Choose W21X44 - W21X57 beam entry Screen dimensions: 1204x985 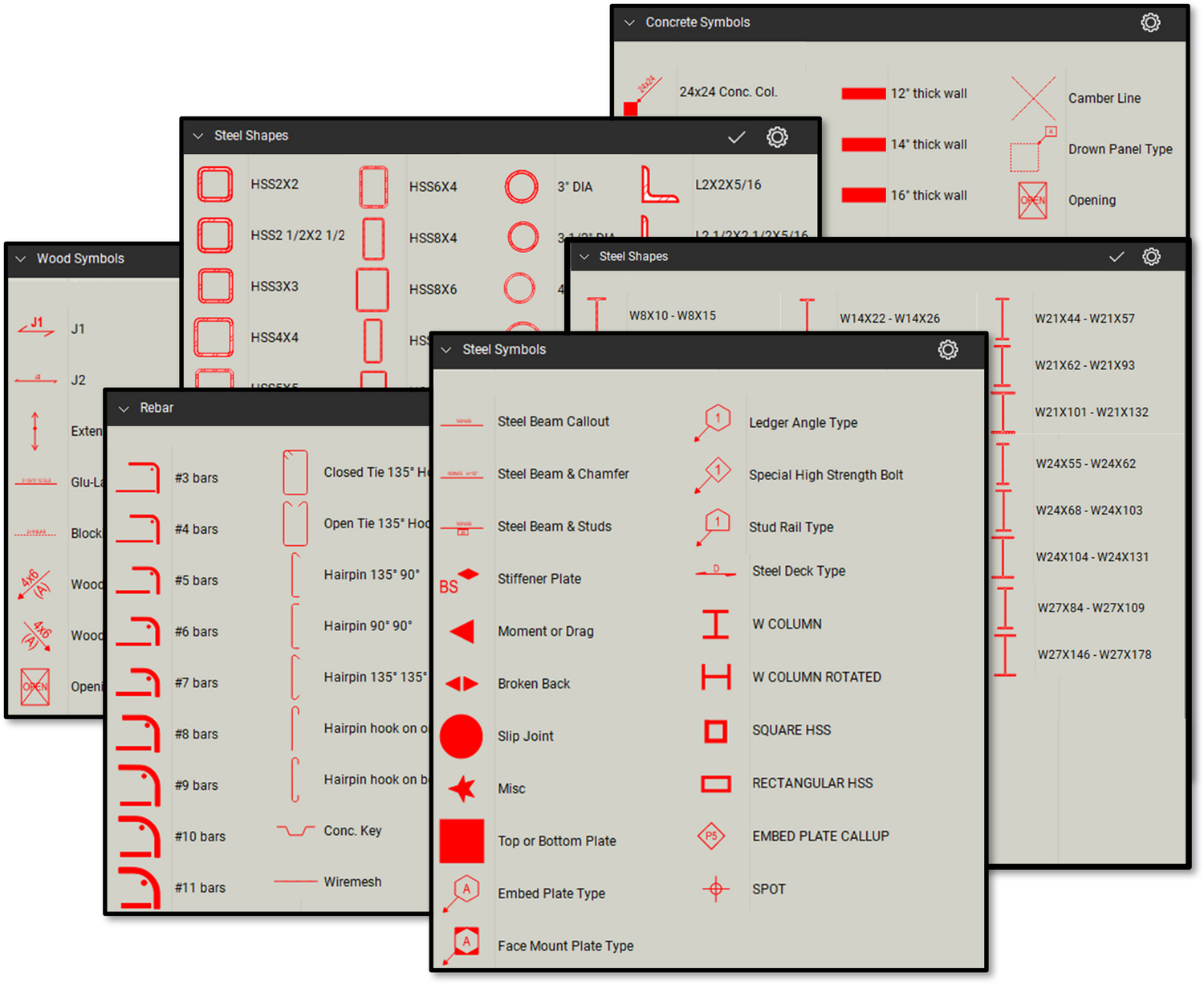[1084, 319]
